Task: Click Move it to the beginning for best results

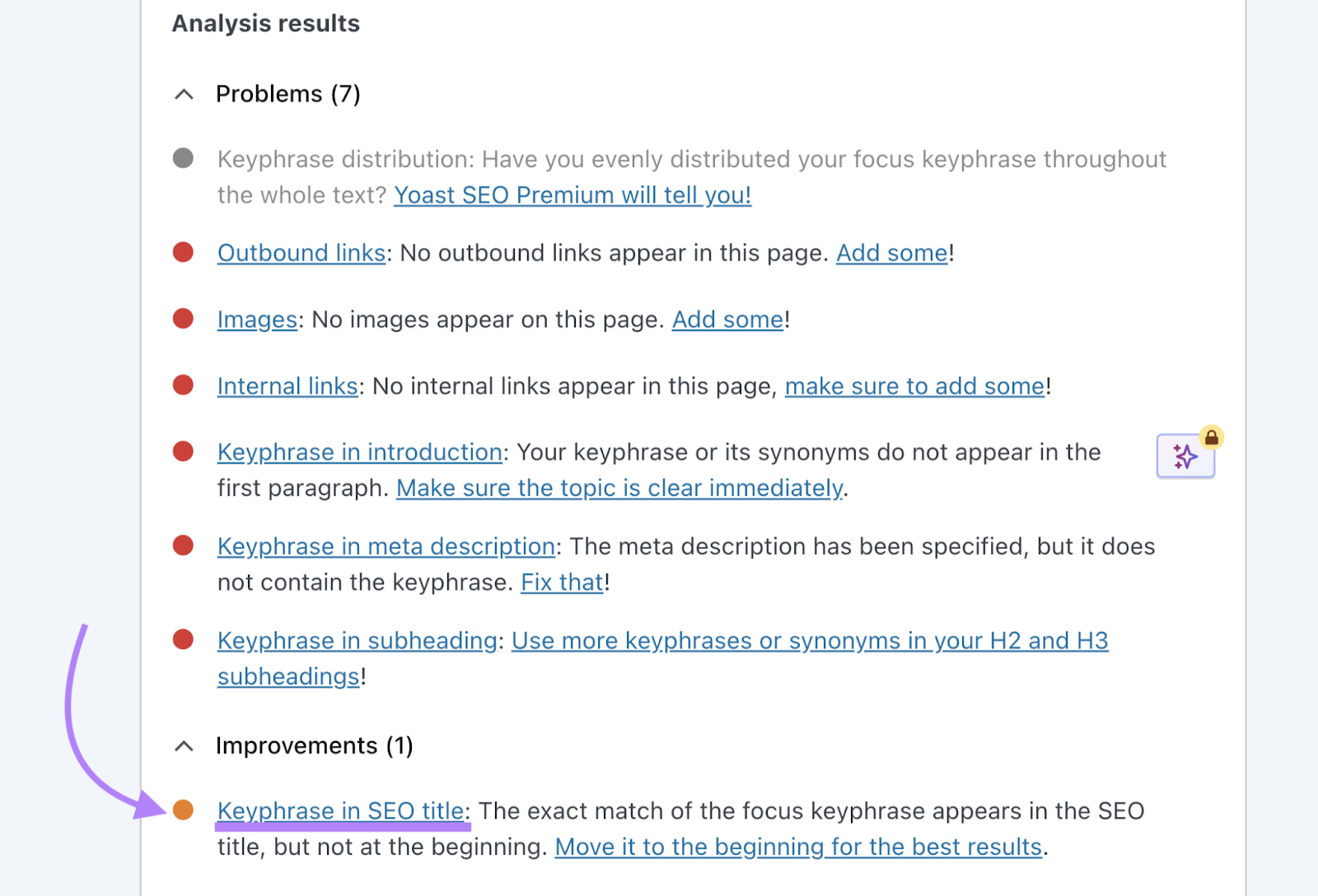Action: click(x=797, y=847)
